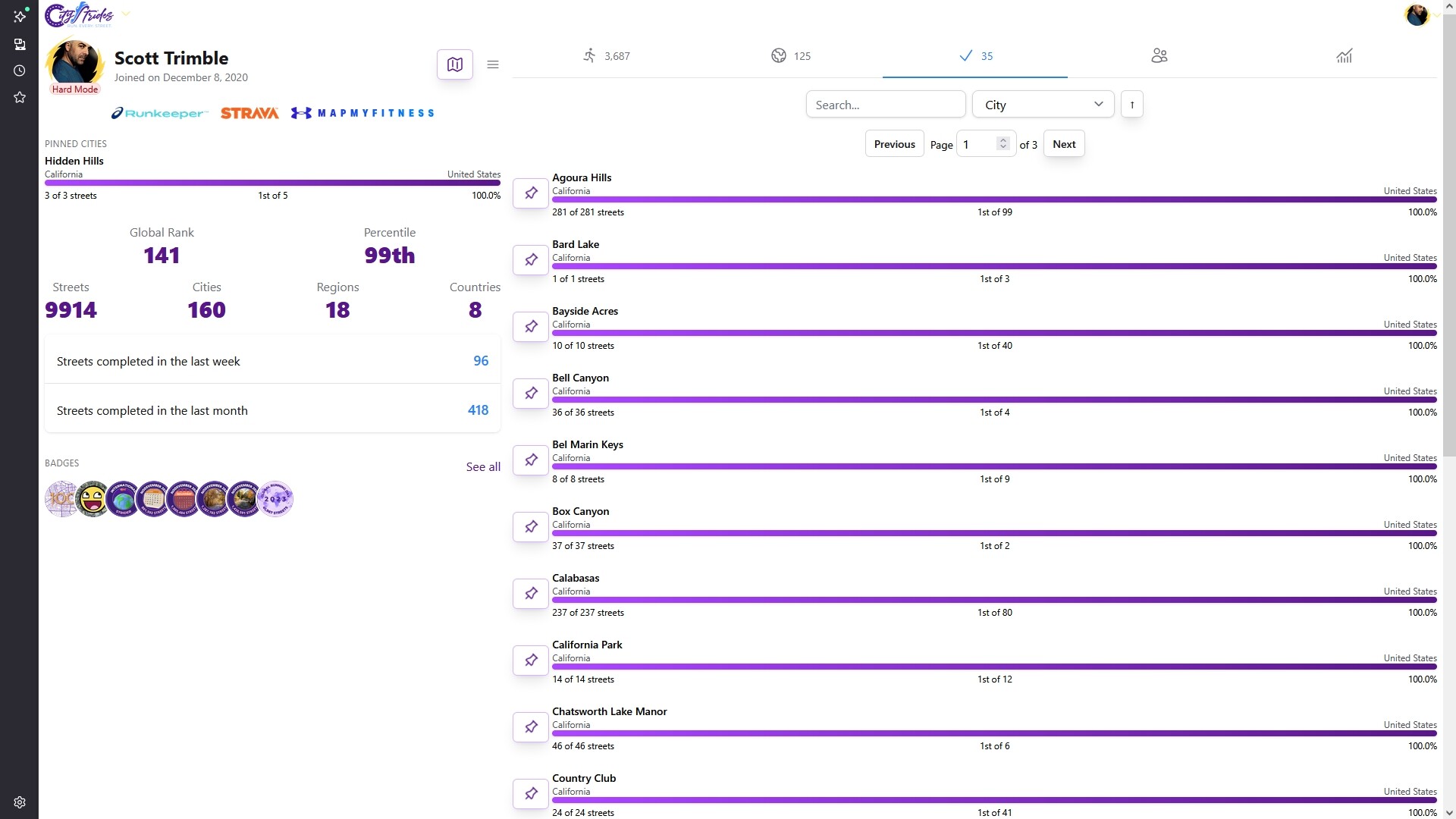Increment the page number stepper

(x=1003, y=140)
